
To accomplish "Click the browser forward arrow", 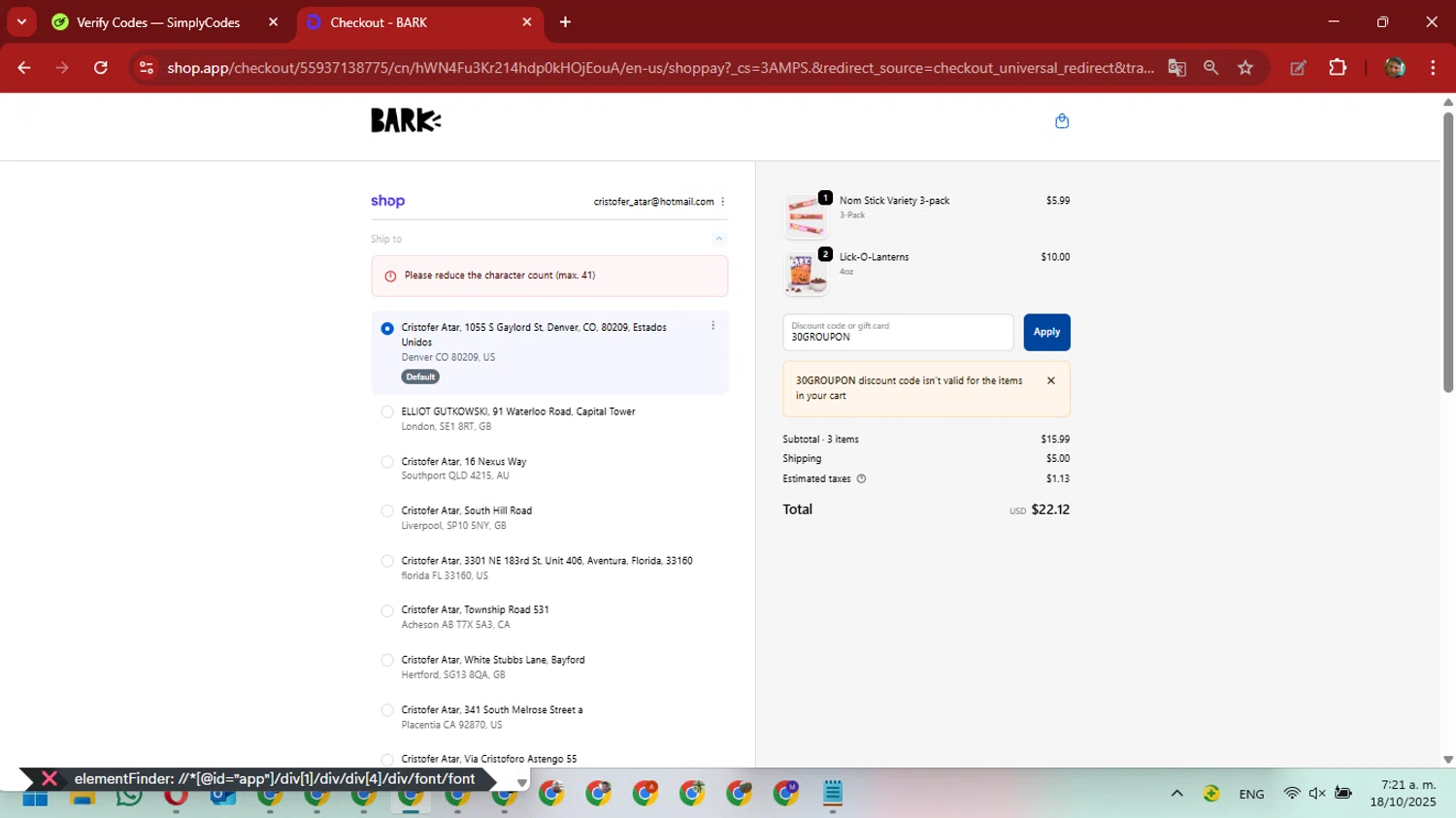I will coord(62,68).
